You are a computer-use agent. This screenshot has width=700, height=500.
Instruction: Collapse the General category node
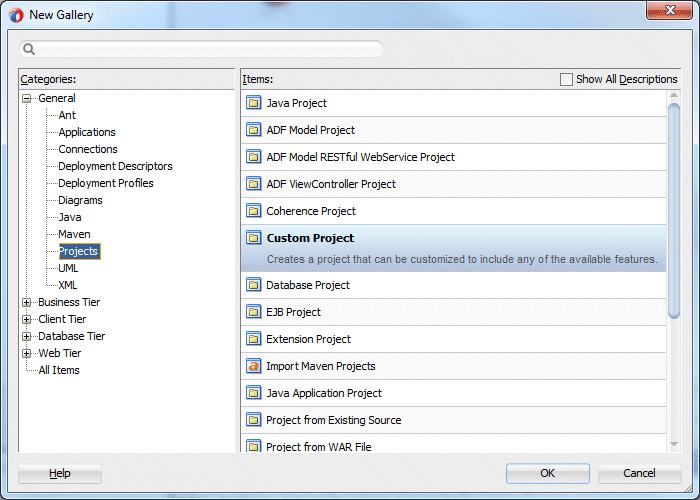[27, 98]
